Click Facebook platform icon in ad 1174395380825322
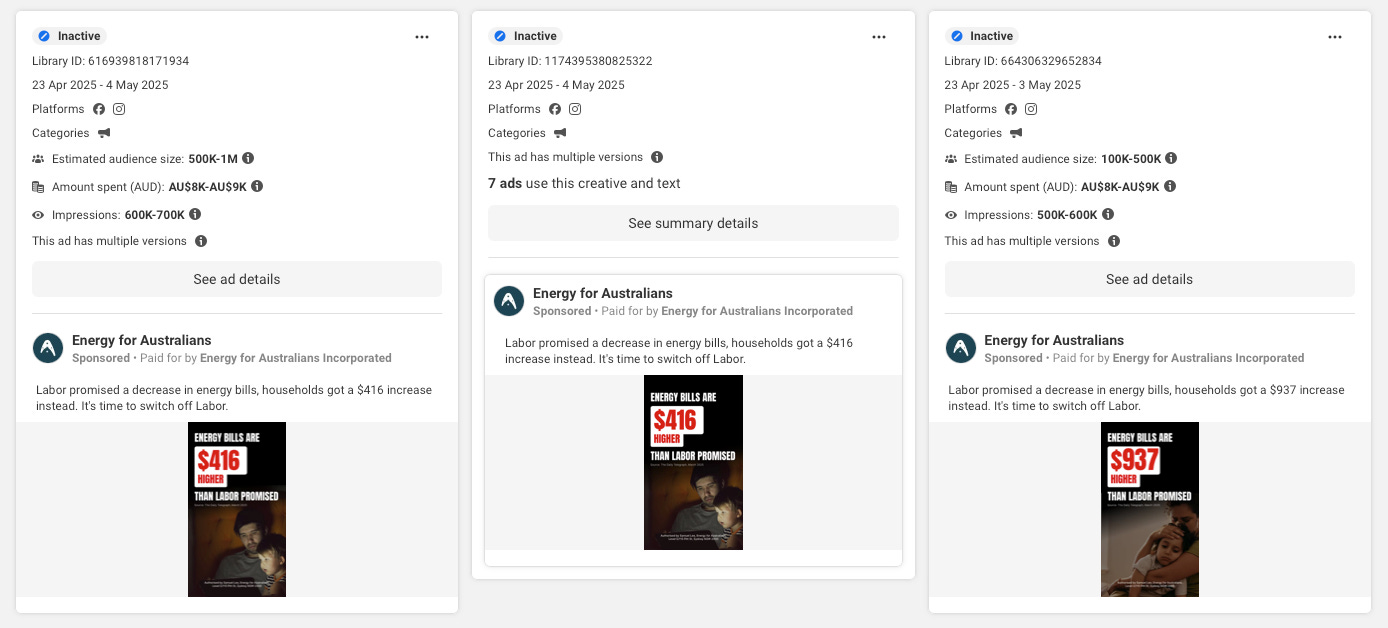1388x628 pixels. coord(555,109)
